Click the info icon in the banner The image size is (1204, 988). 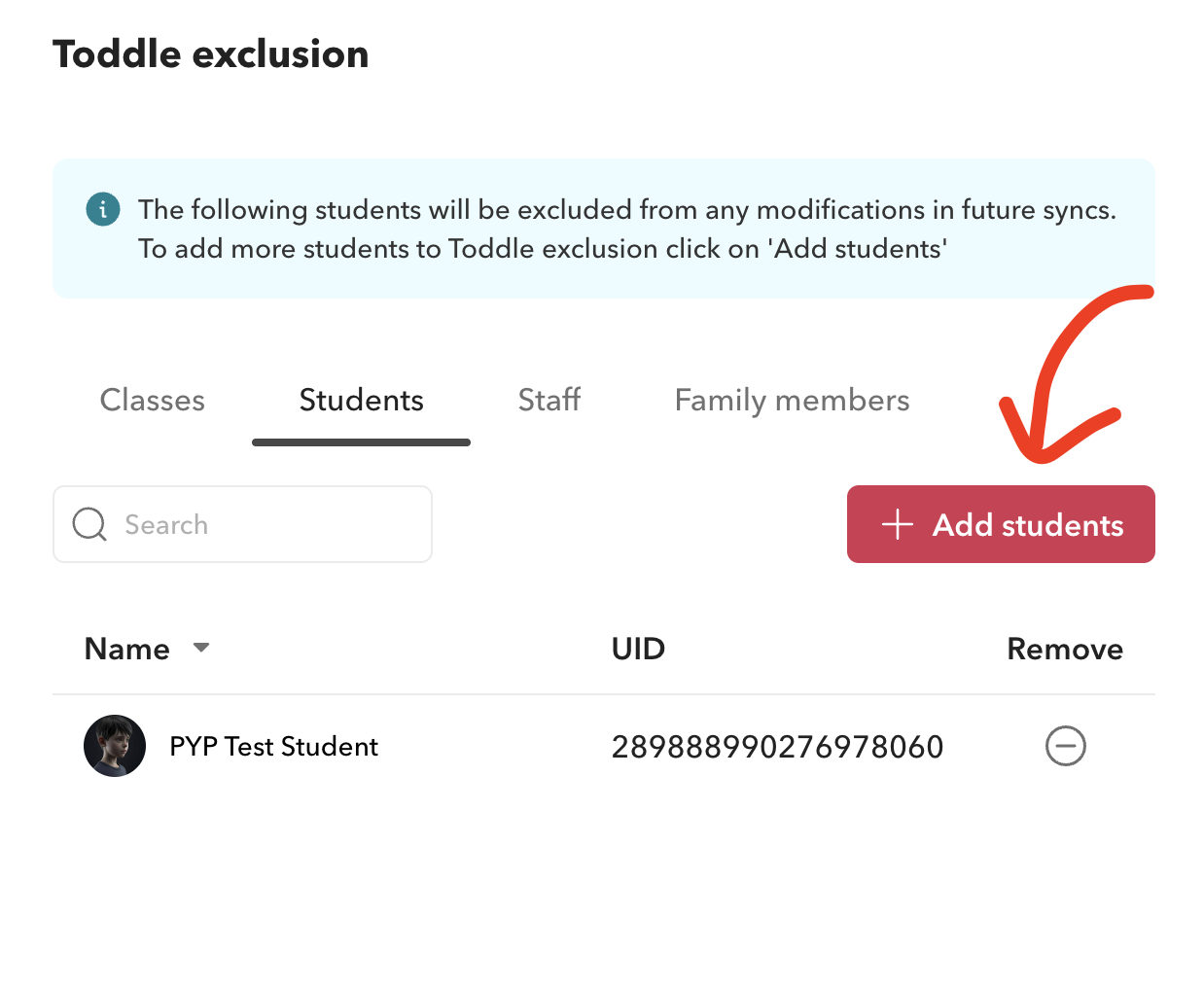[103, 209]
